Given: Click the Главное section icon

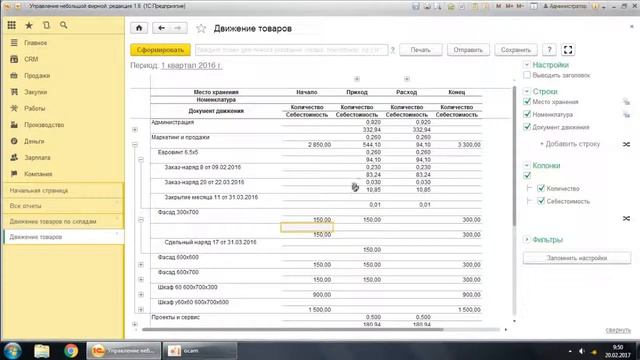Looking at the screenshot, I should [14, 42].
